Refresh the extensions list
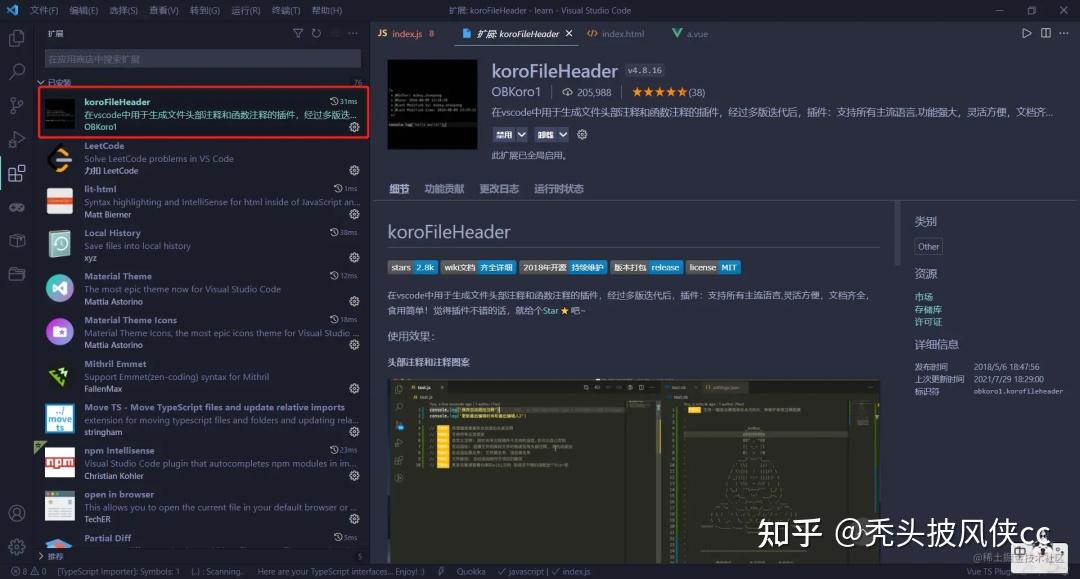The image size is (1080, 579). tap(316, 33)
